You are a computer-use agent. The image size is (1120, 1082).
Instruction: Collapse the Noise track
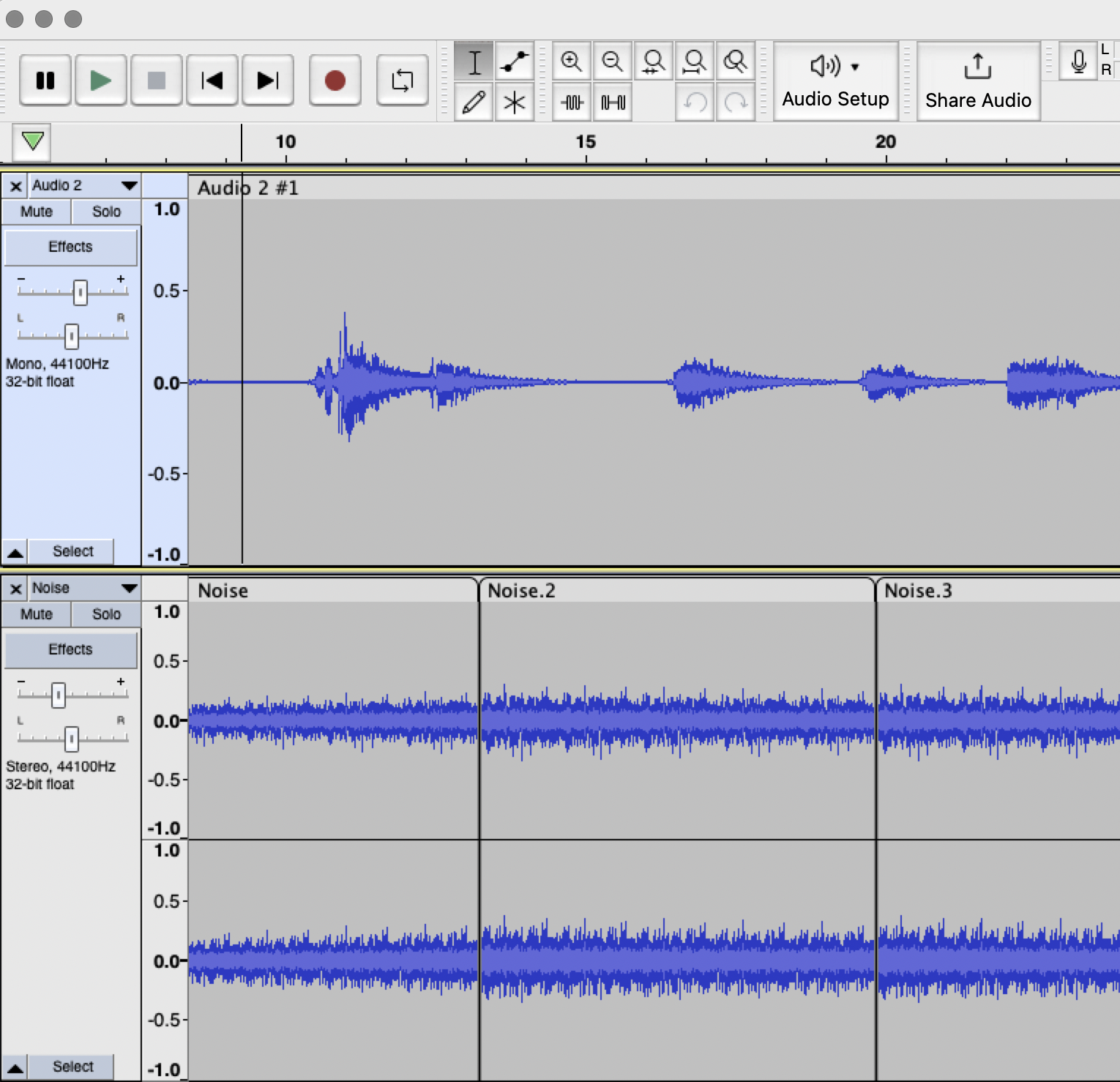pyautogui.click(x=15, y=1067)
